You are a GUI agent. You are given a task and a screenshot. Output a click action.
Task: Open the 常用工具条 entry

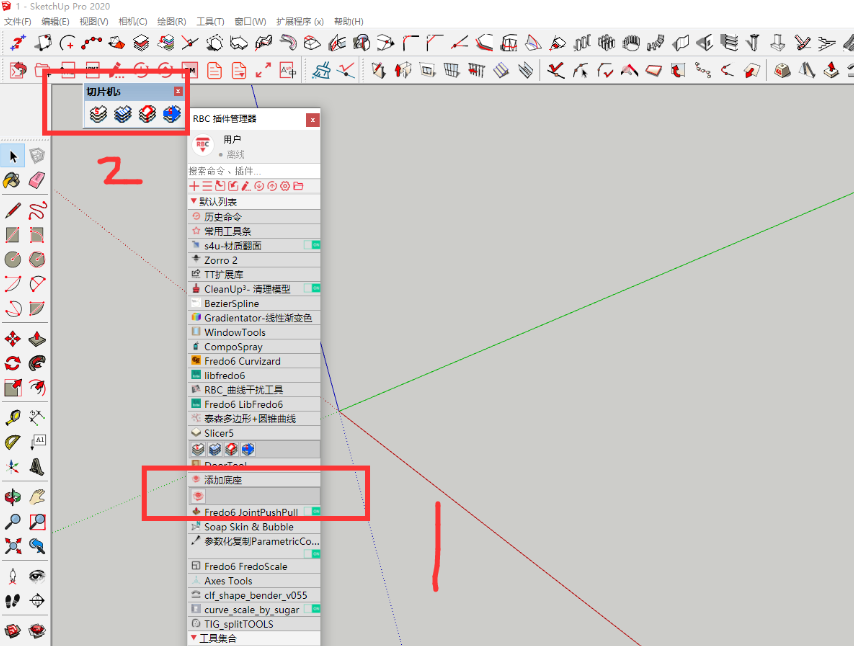(x=254, y=231)
